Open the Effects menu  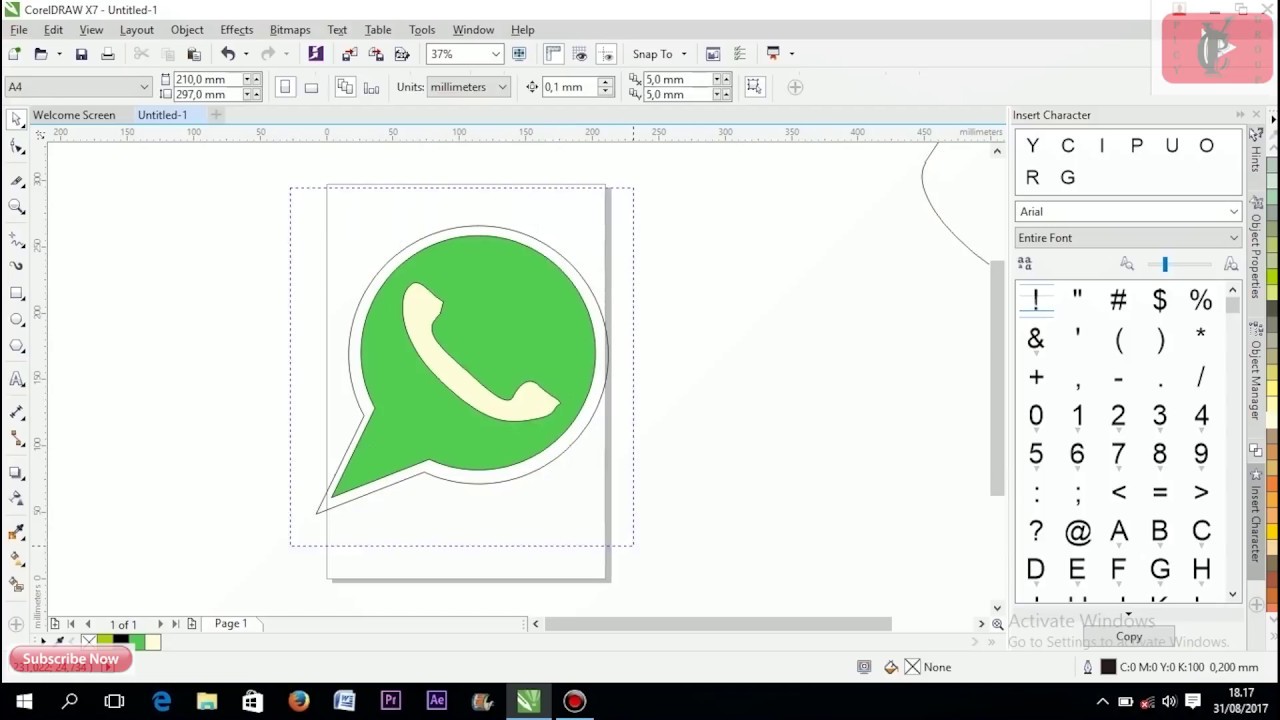[237, 30]
